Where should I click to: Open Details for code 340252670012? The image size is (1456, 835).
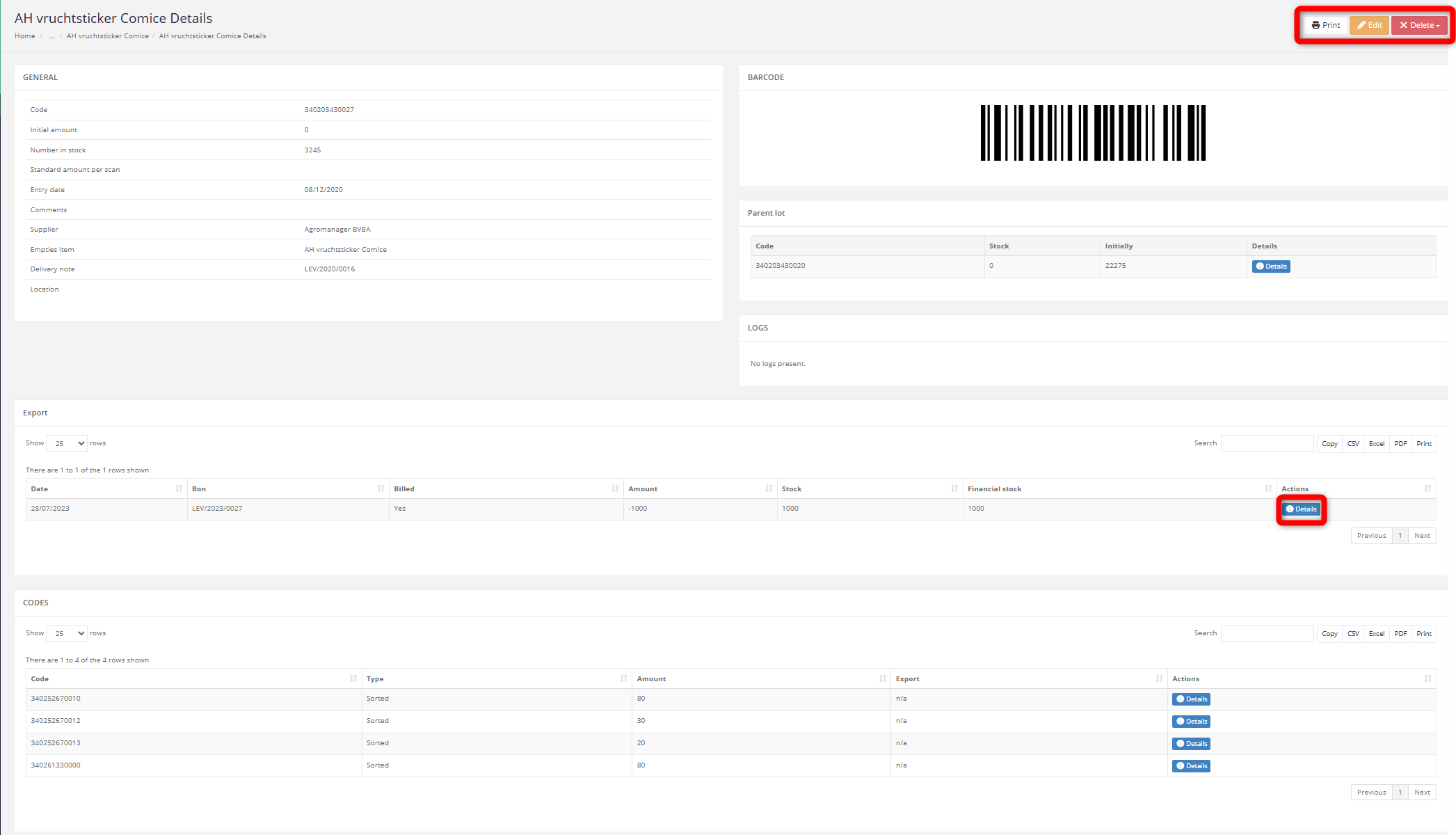click(1192, 722)
